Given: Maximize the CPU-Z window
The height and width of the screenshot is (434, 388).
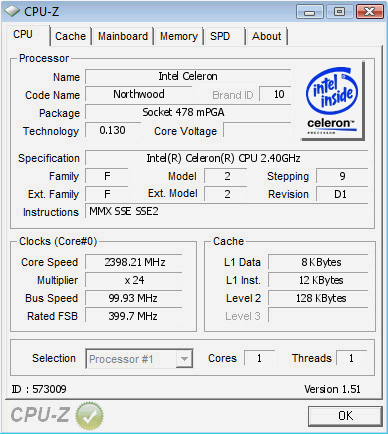Looking at the screenshot, I should click(339, 12).
